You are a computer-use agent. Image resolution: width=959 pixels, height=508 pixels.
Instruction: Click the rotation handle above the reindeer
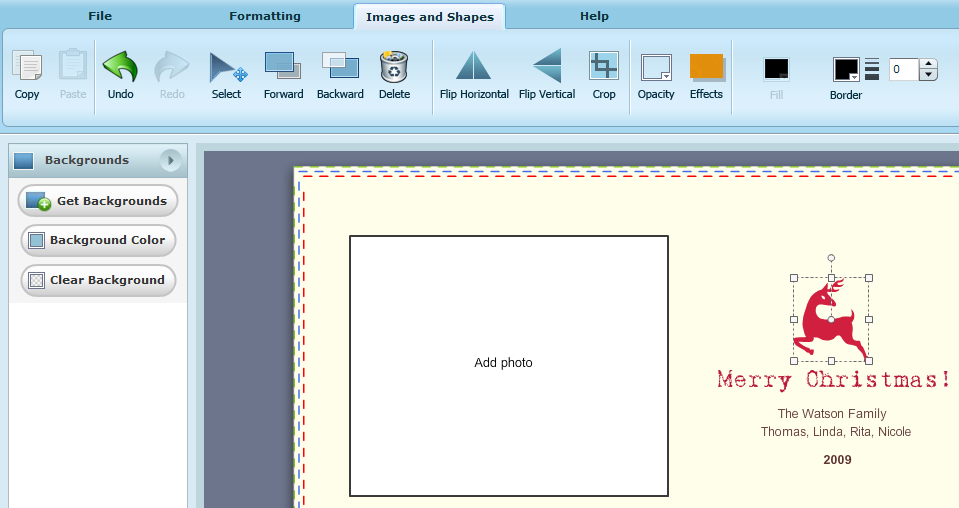point(831,258)
